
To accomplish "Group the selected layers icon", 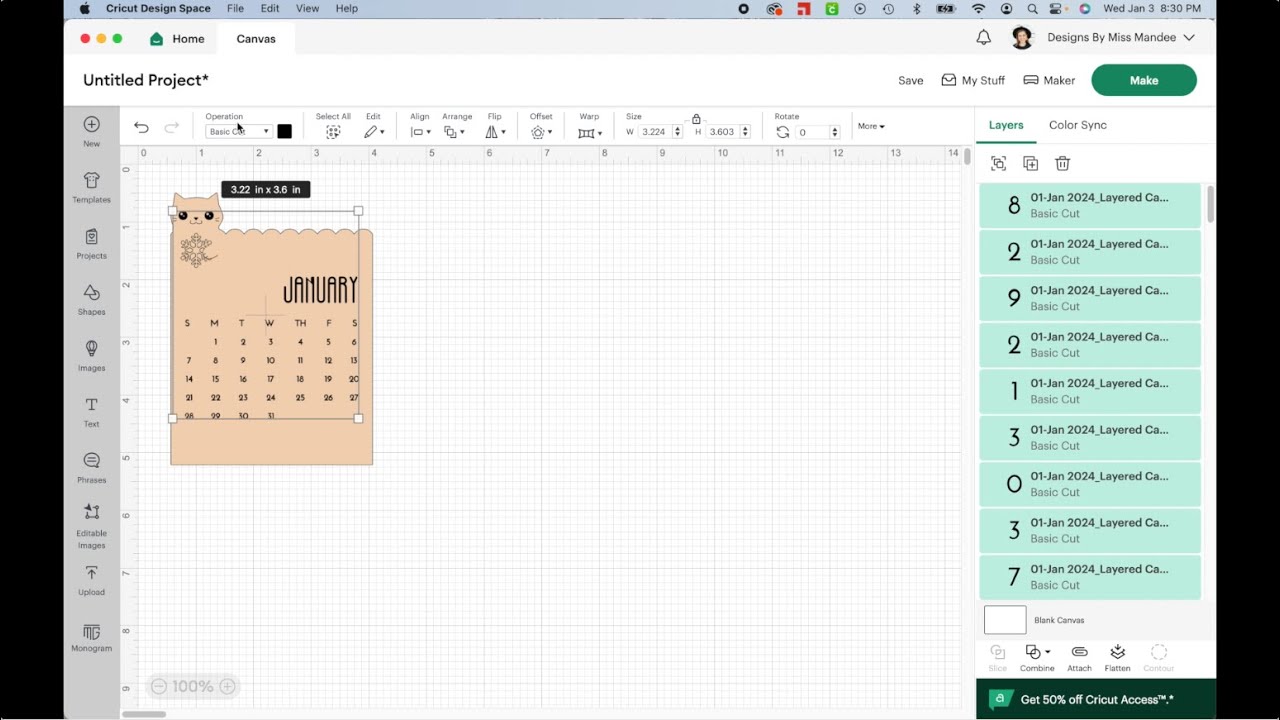I will tap(998, 163).
